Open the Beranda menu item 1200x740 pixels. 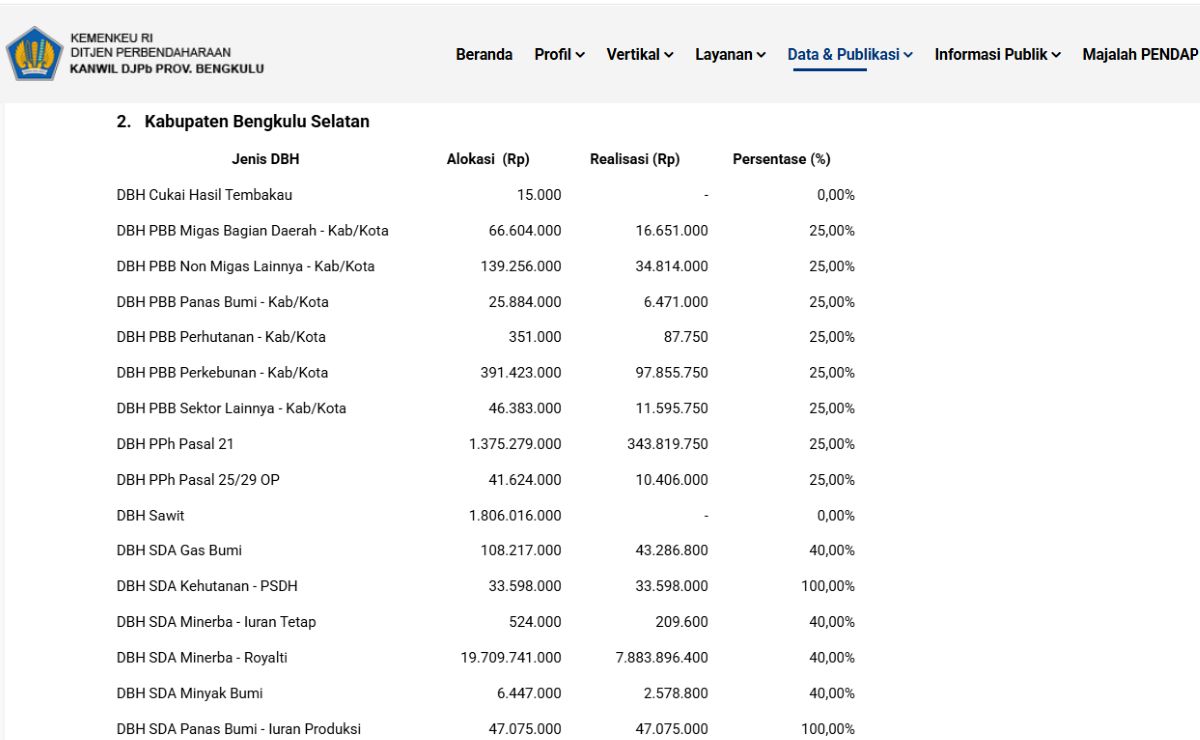(x=484, y=55)
